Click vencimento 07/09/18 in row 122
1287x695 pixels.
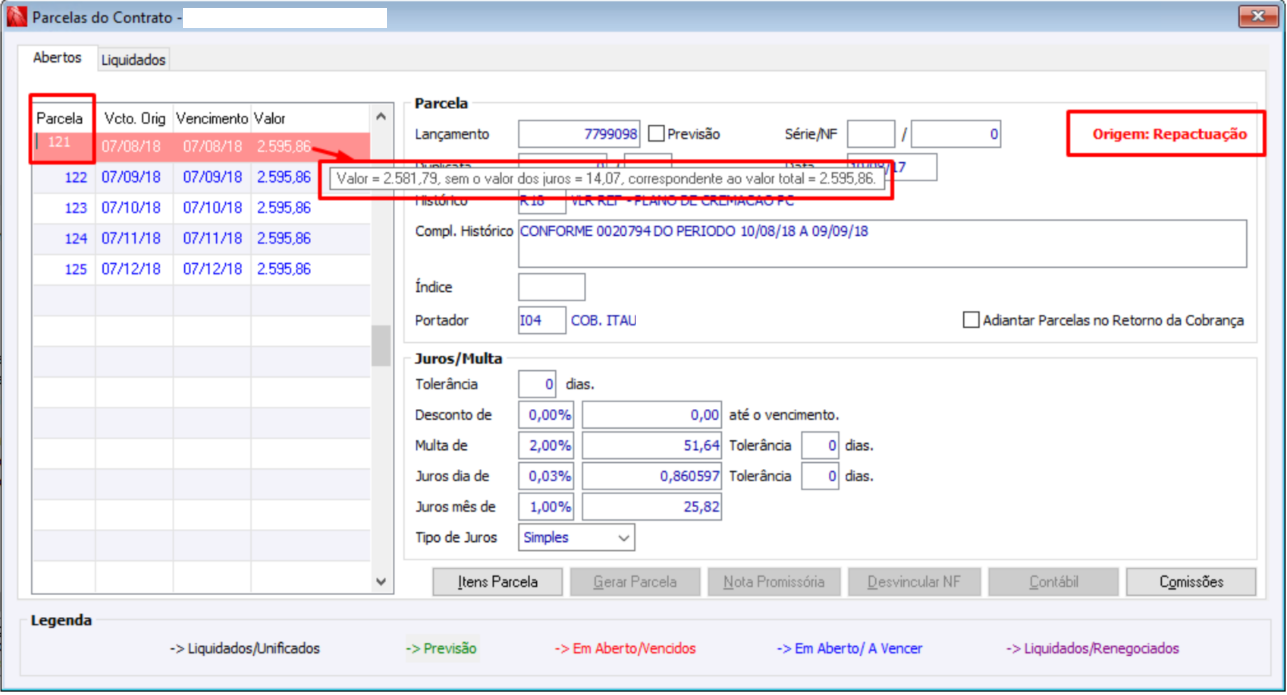click(211, 177)
